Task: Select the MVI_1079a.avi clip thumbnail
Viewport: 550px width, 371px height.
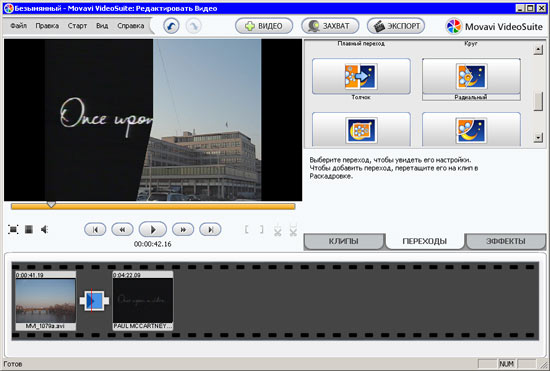Action: [x=46, y=301]
